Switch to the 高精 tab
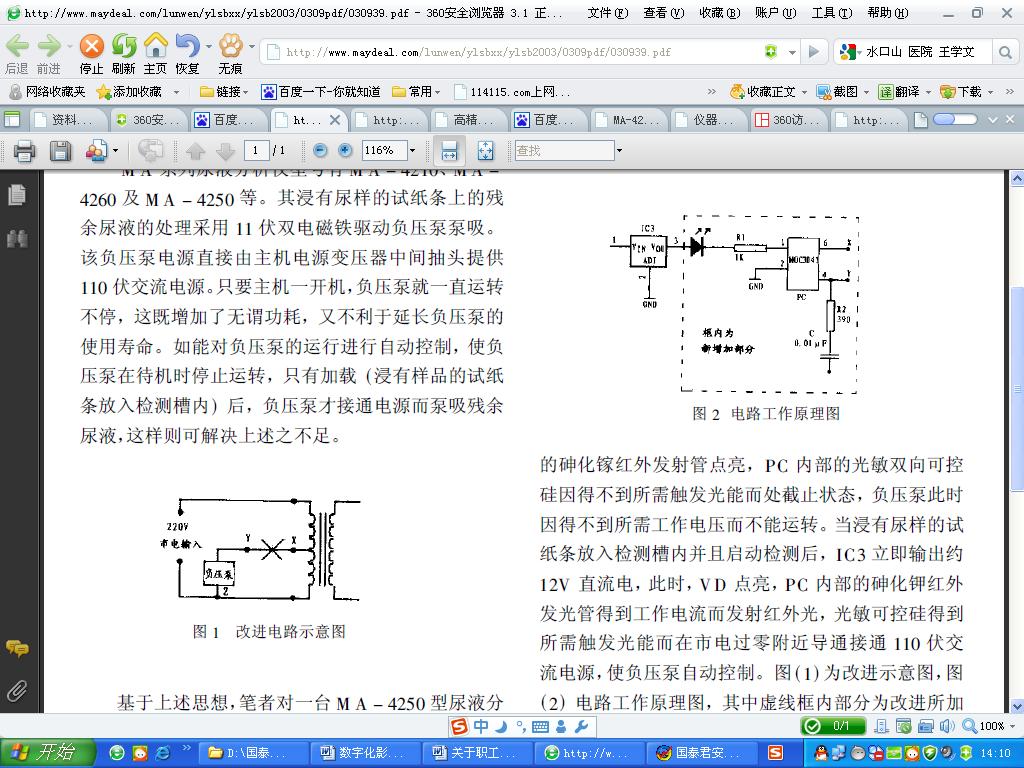 pos(468,120)
